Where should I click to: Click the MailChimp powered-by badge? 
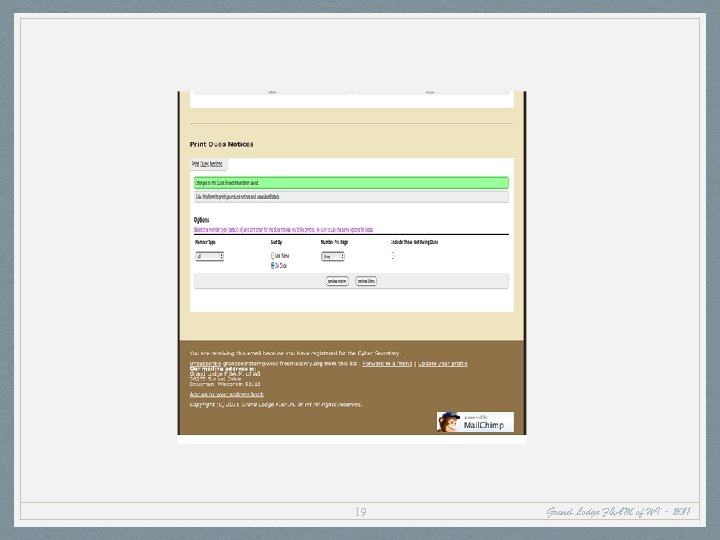point(475,422)
